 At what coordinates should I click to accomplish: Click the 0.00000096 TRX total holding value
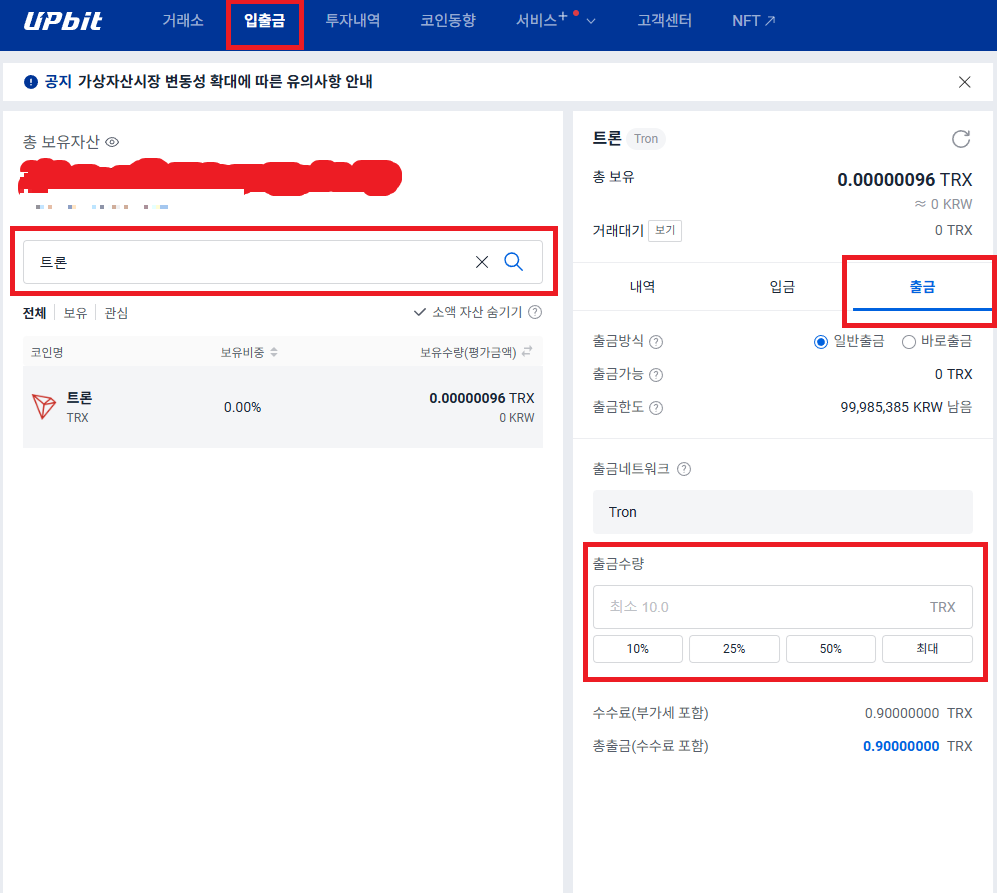pyautogui.click(x=905, y=180)
